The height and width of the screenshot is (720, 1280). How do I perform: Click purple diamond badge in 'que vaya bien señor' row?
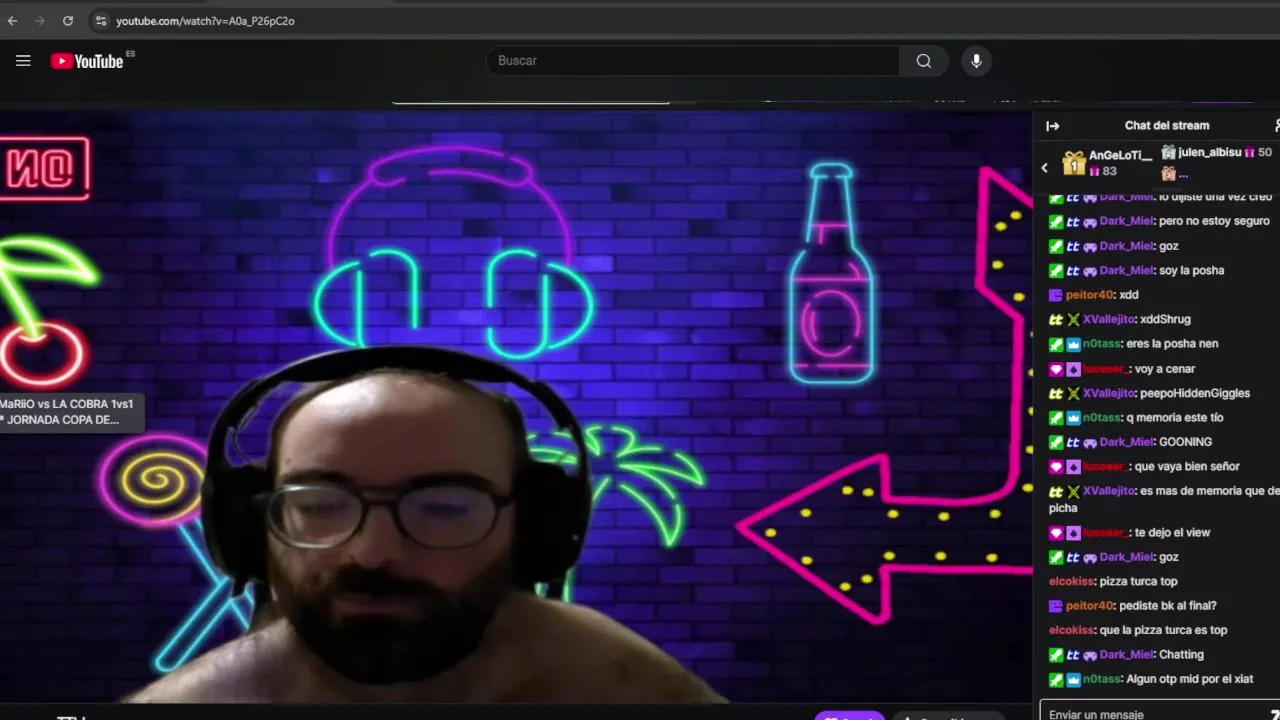(1073, 467)
